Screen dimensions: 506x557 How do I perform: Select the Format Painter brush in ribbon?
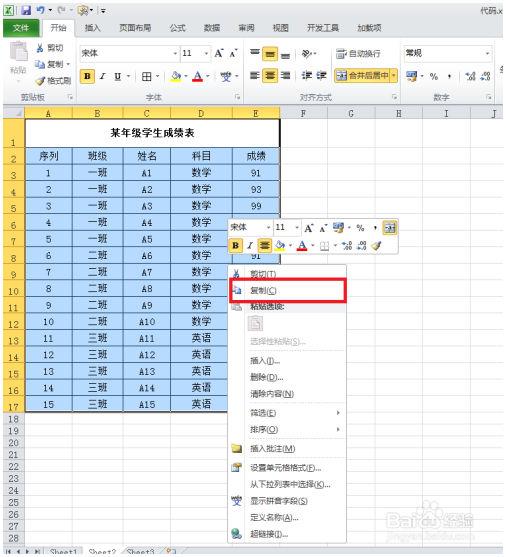[x=40, y=81]
